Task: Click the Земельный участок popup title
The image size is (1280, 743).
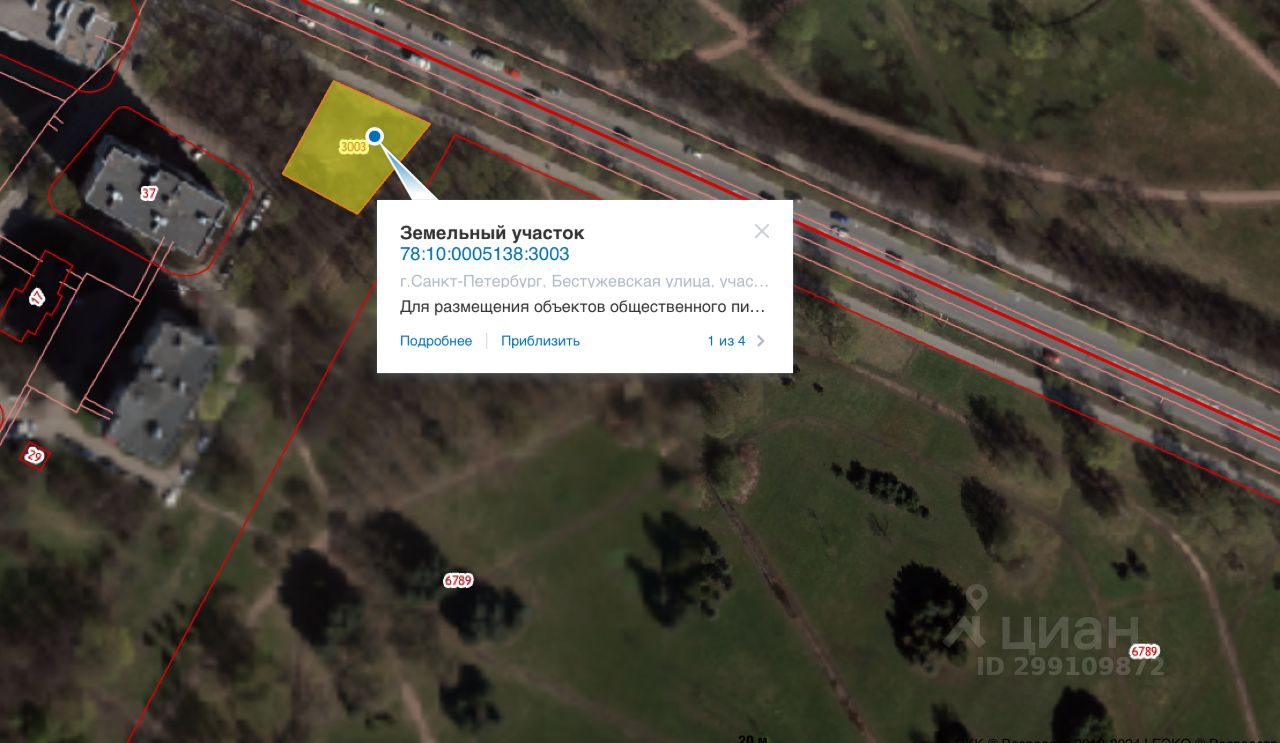Action: click(x=492, y=232)
